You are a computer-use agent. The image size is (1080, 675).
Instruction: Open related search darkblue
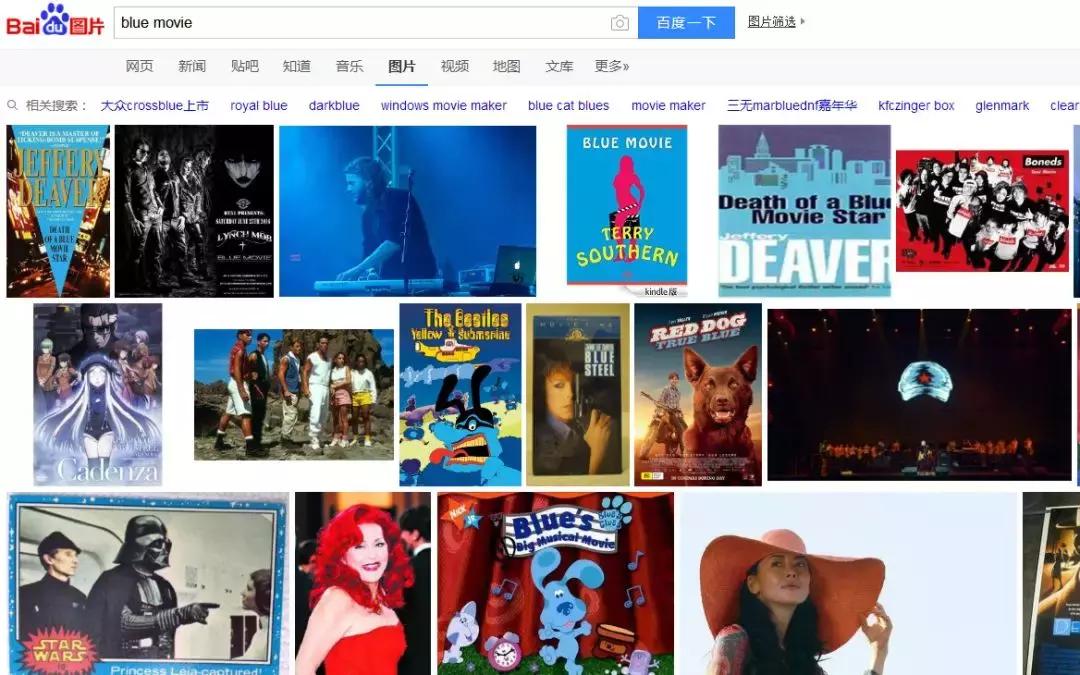[334, 105]
